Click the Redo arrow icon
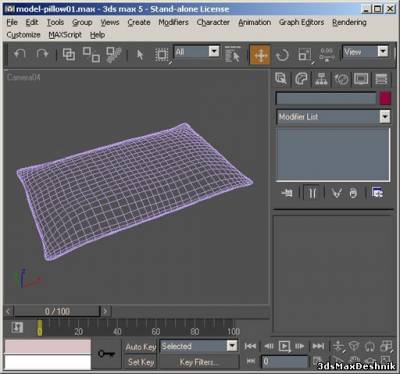Screen dimensions: 400x374 tap(42, 54)
